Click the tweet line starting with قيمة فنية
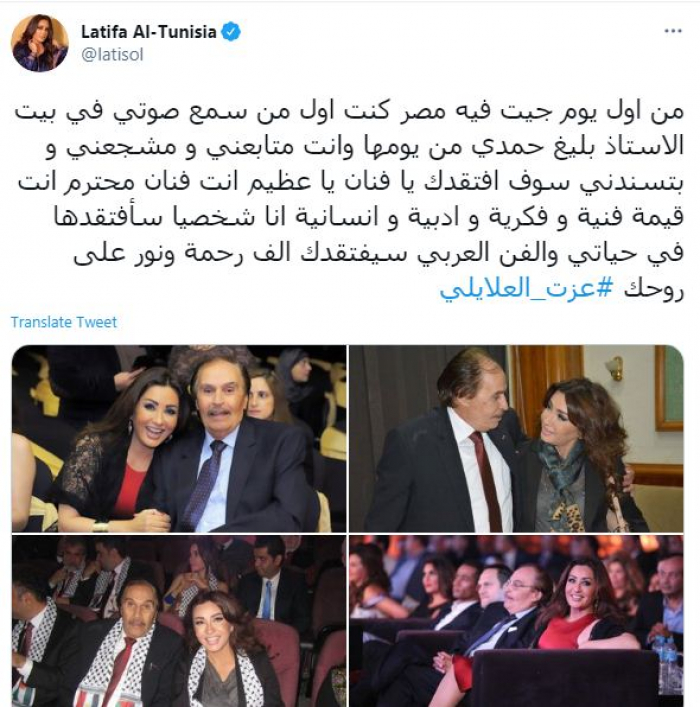 (x=369, y=218)
